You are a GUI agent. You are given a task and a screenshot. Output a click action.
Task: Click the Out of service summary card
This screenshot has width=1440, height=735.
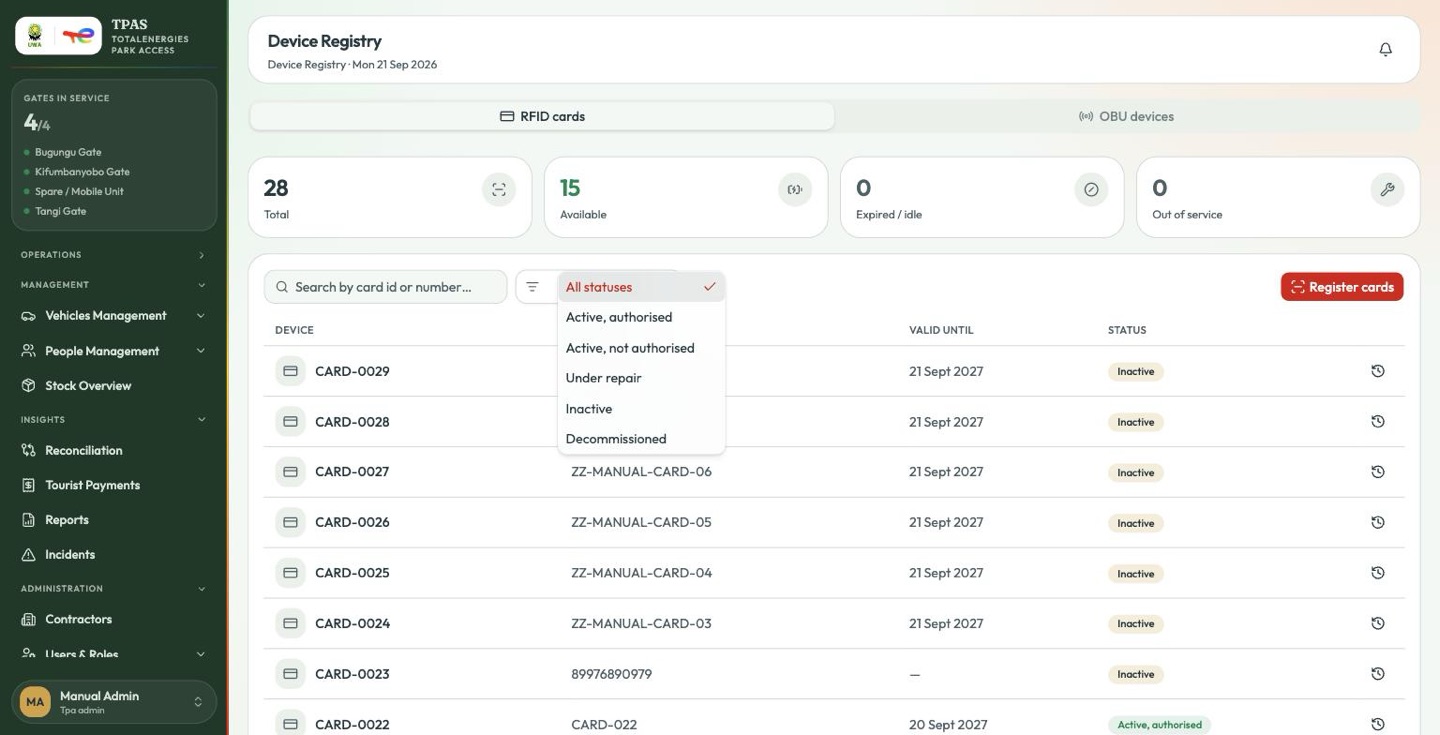1278,197
